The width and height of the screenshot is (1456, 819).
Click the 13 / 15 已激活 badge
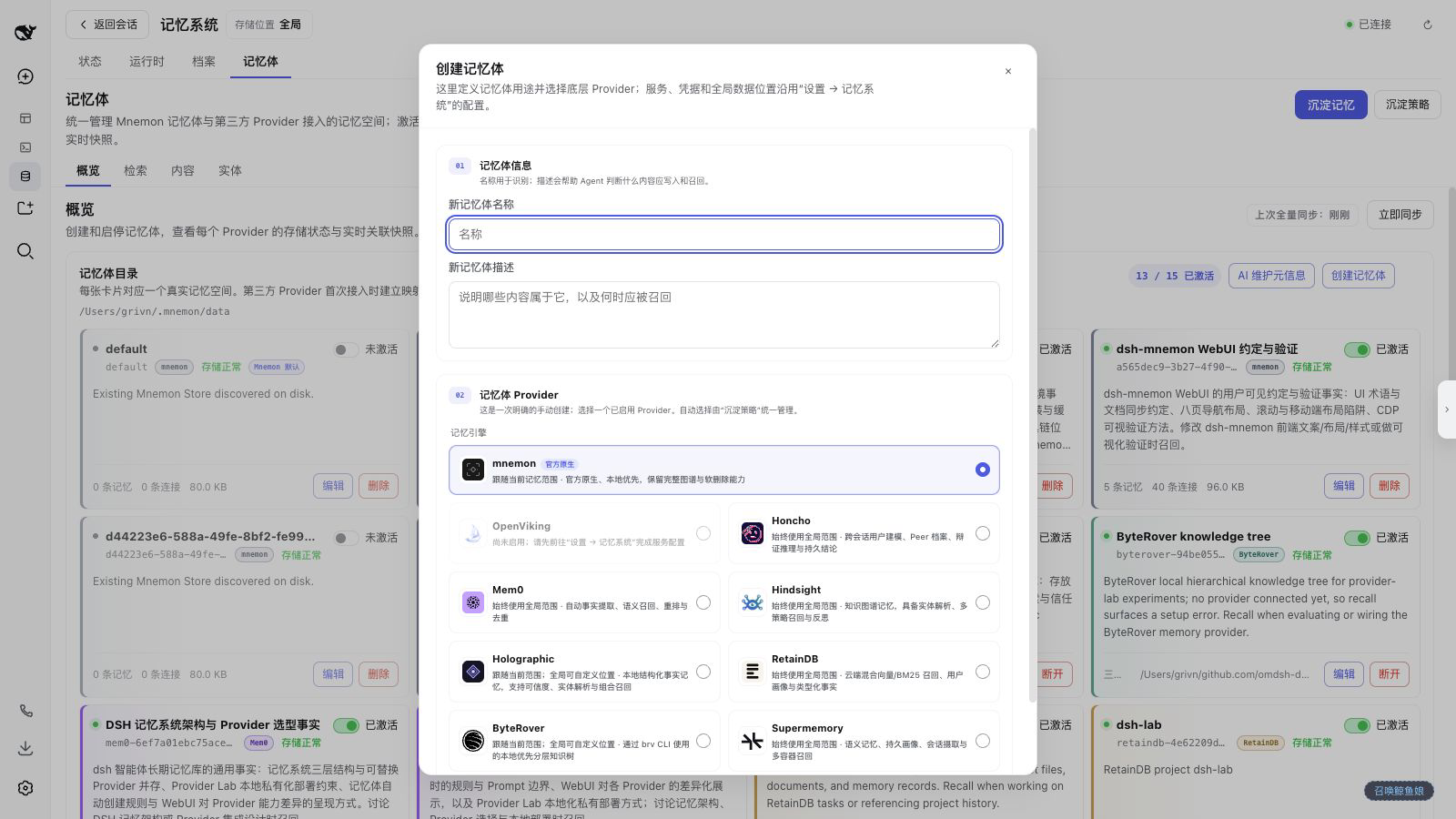[1175, 276]
